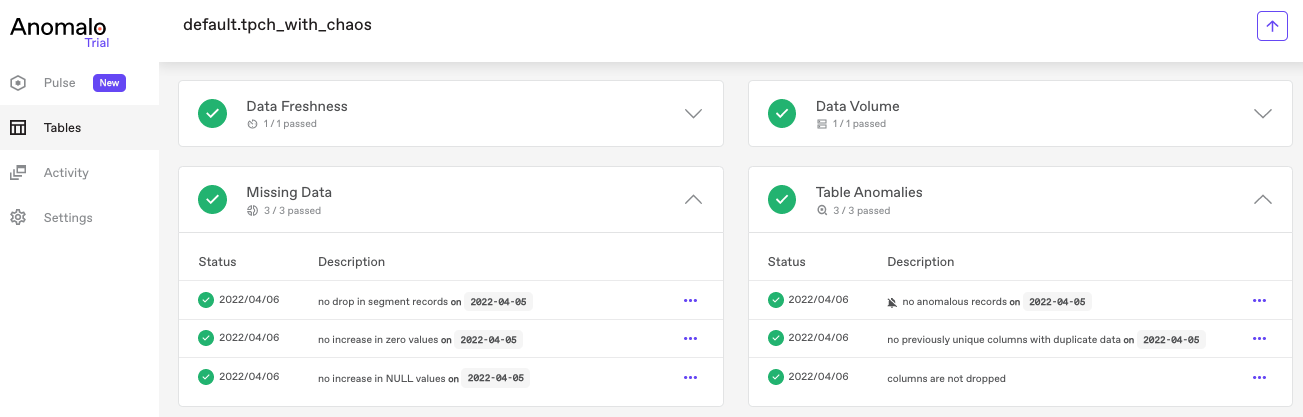Click status check for zero values row
The width and height of the screenshot is (1303, 417).
tap(206, 338)
